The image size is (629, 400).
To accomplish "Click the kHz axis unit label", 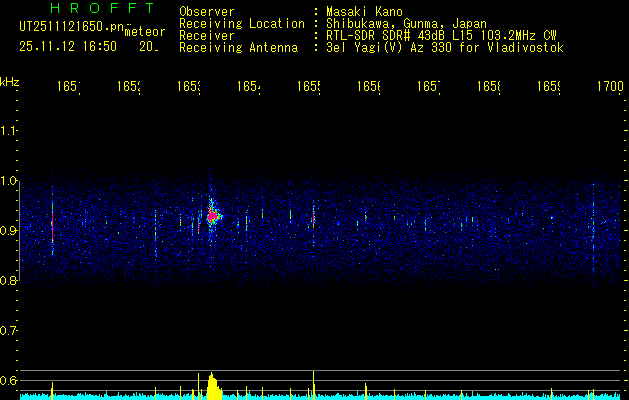I will (x=10, y=82).
